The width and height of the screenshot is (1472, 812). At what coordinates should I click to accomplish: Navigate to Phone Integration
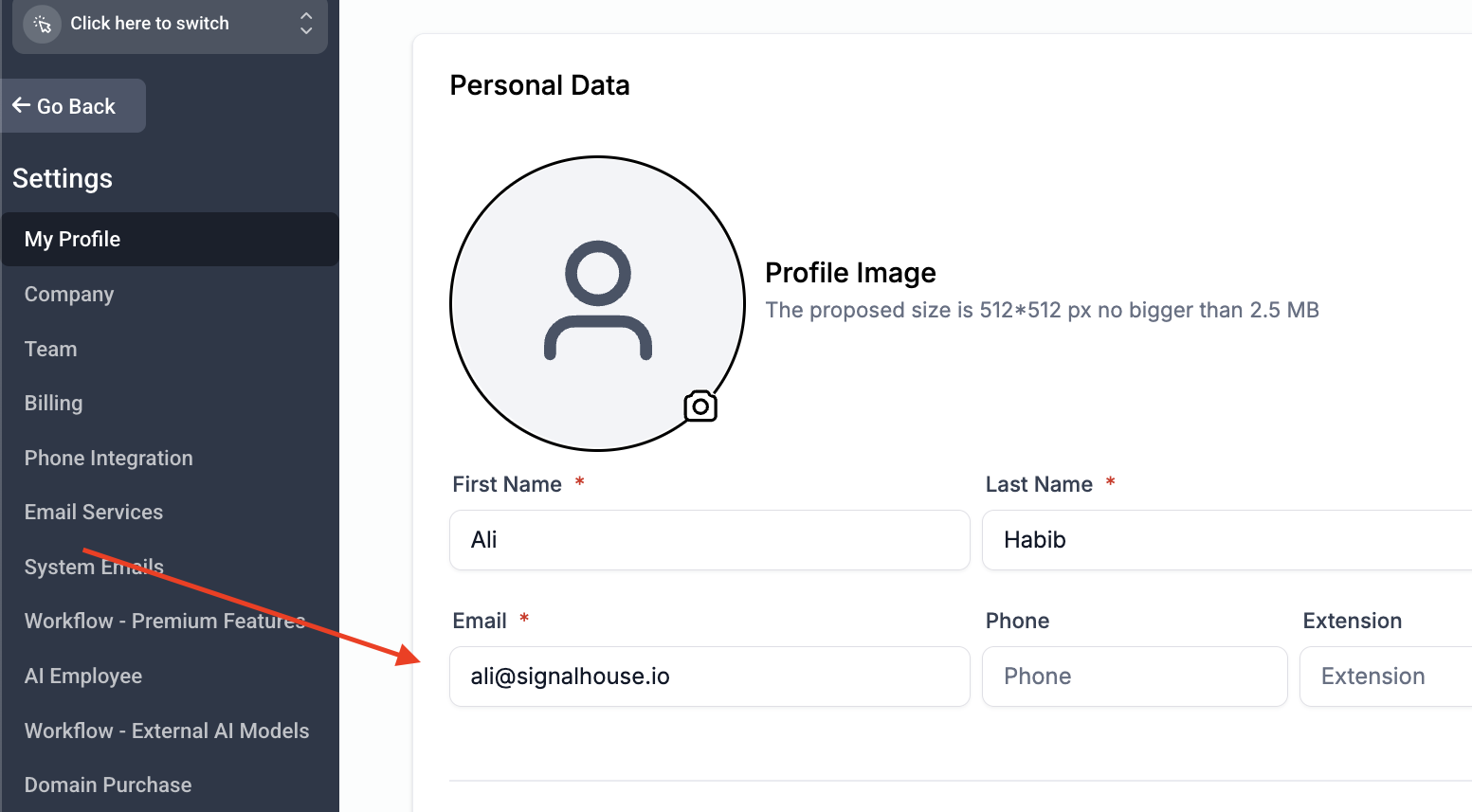point(109,458)
